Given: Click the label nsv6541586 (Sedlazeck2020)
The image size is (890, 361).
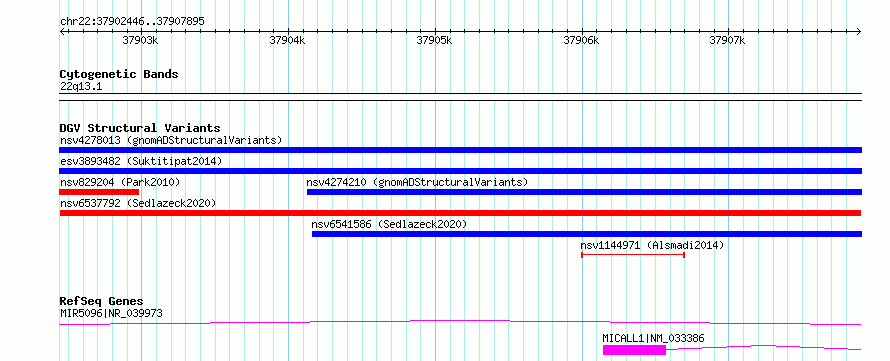Looking at the screenshot, I should (389, 224).
